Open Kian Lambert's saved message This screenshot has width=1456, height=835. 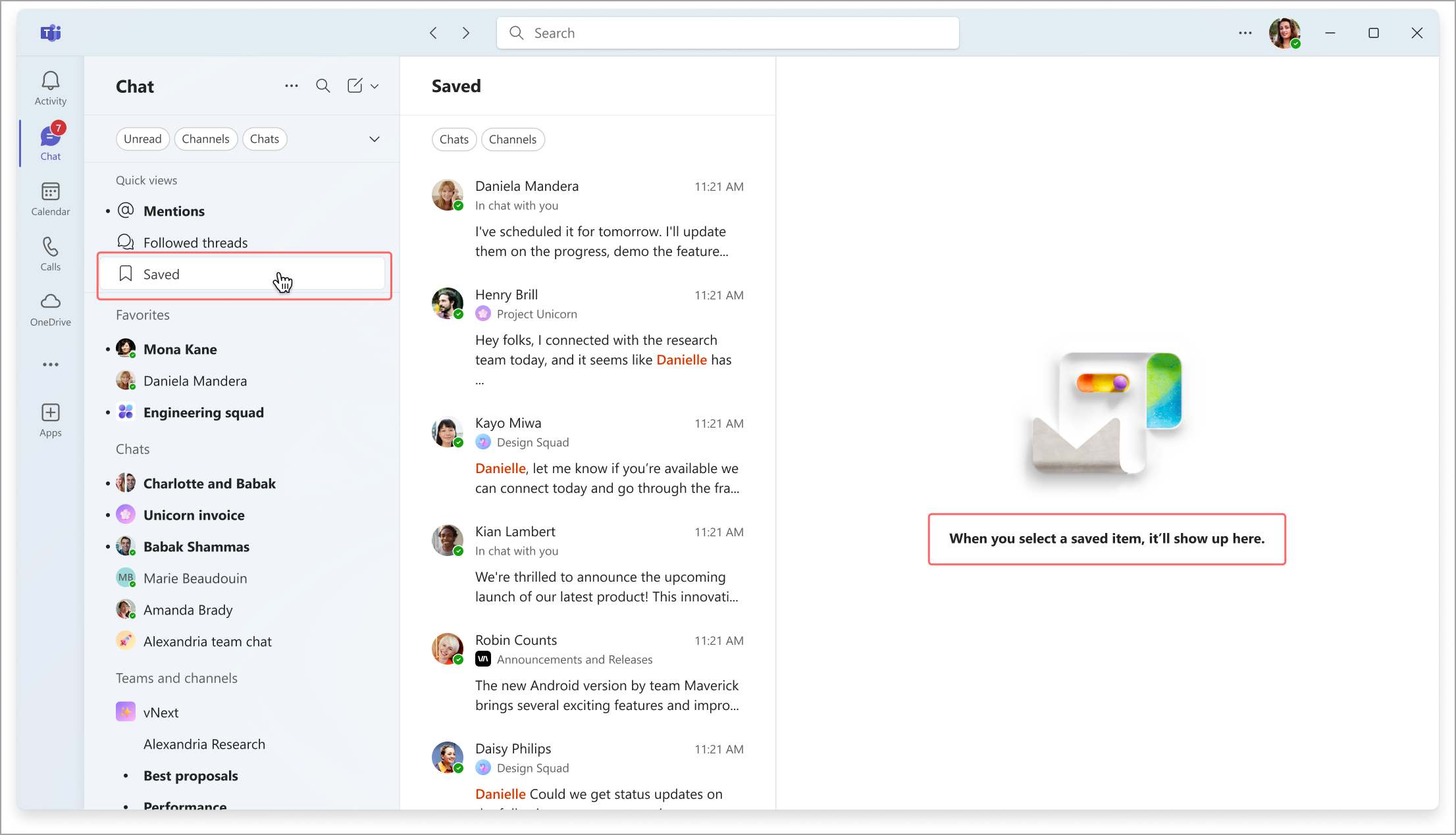click(588, 564)
